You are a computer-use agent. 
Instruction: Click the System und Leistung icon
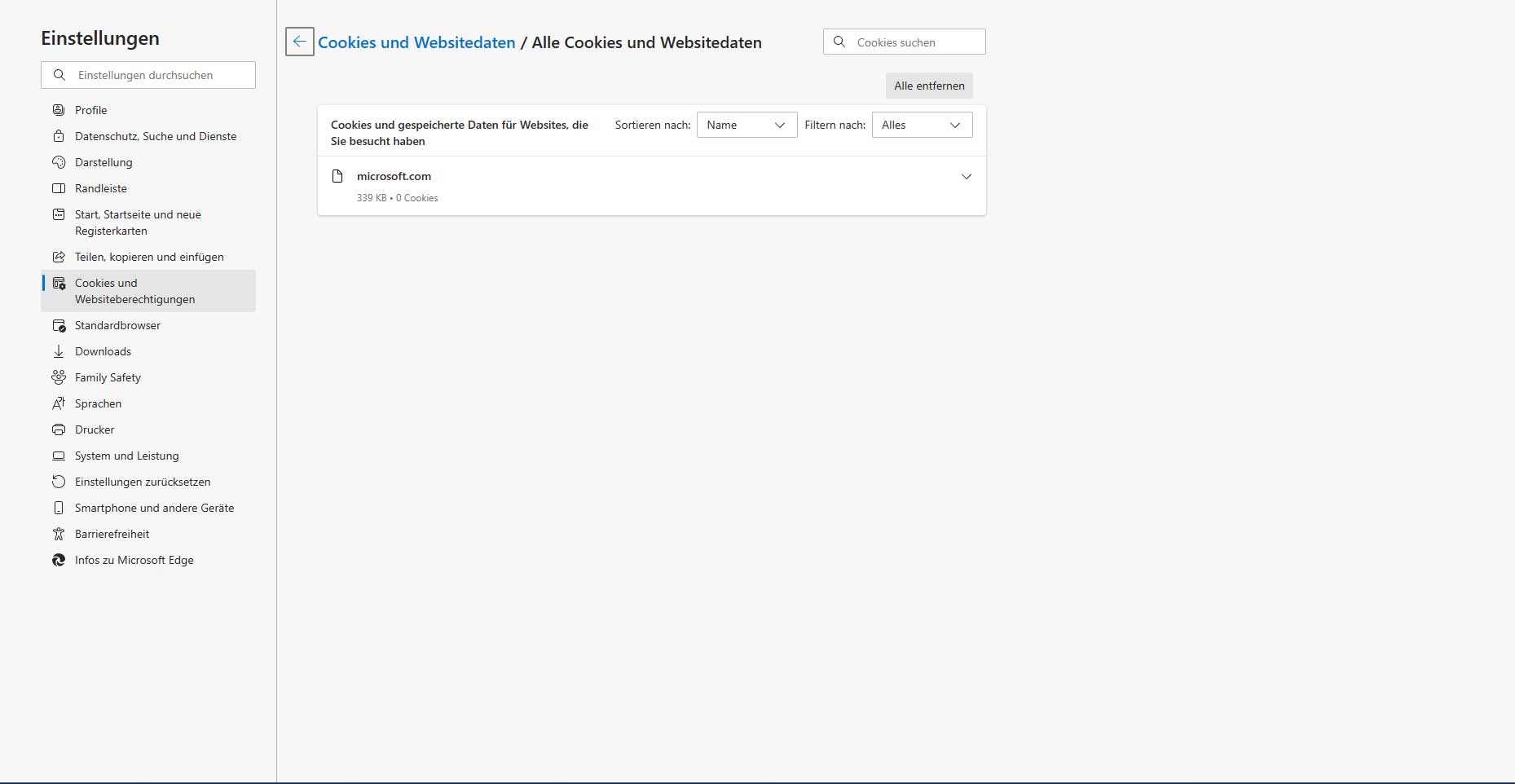(x=59, y=456)
